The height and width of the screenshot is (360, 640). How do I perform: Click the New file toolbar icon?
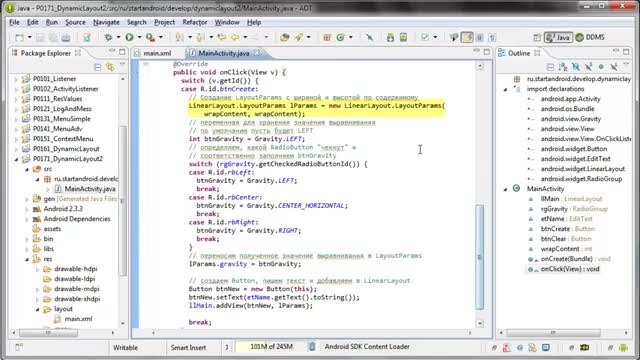pyautogui.click(x=19, y=38)
